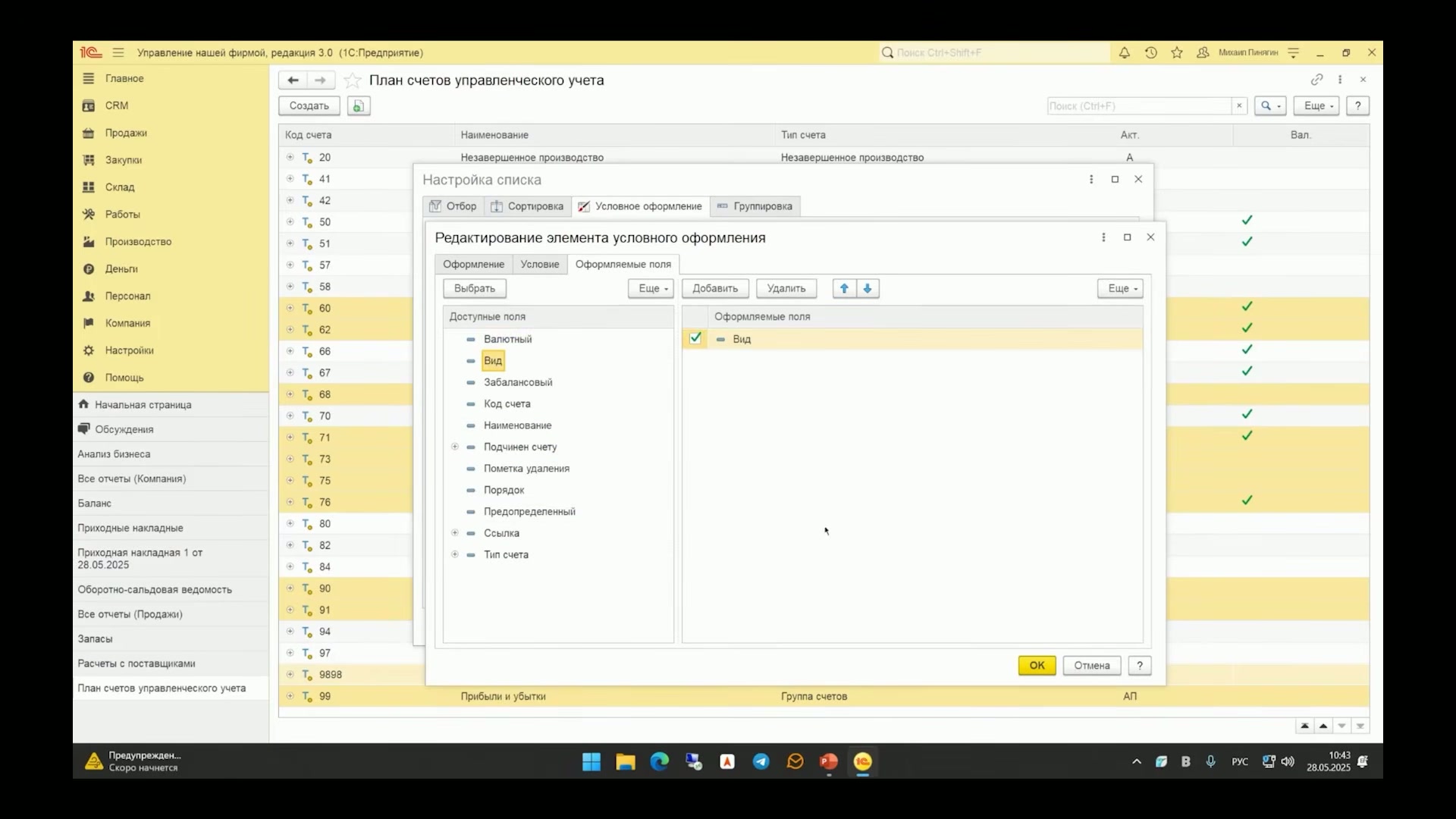Select the Код счета available field
This screenshot has width=1456, height=819.
507,404
